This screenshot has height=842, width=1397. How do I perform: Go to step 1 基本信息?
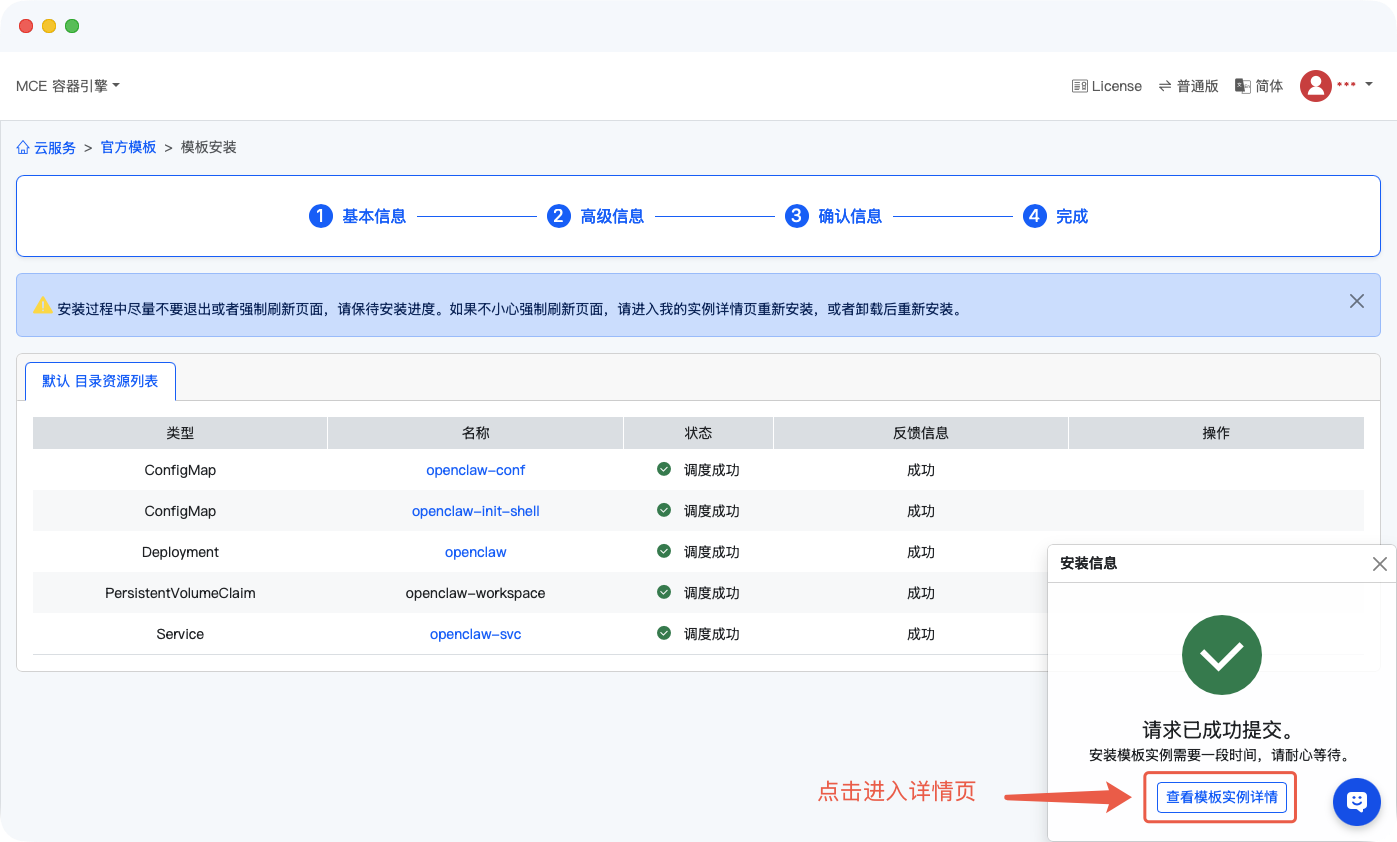tap(358, 216)
